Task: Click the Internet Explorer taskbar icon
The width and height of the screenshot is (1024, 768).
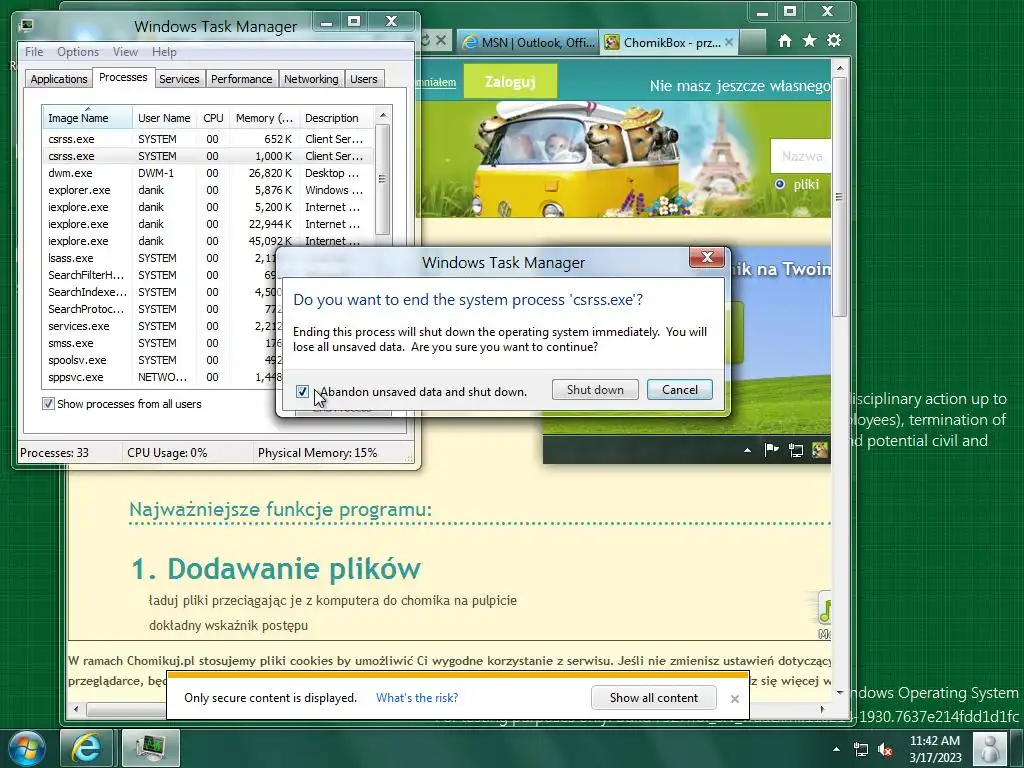Action: [x=87, y=748]
